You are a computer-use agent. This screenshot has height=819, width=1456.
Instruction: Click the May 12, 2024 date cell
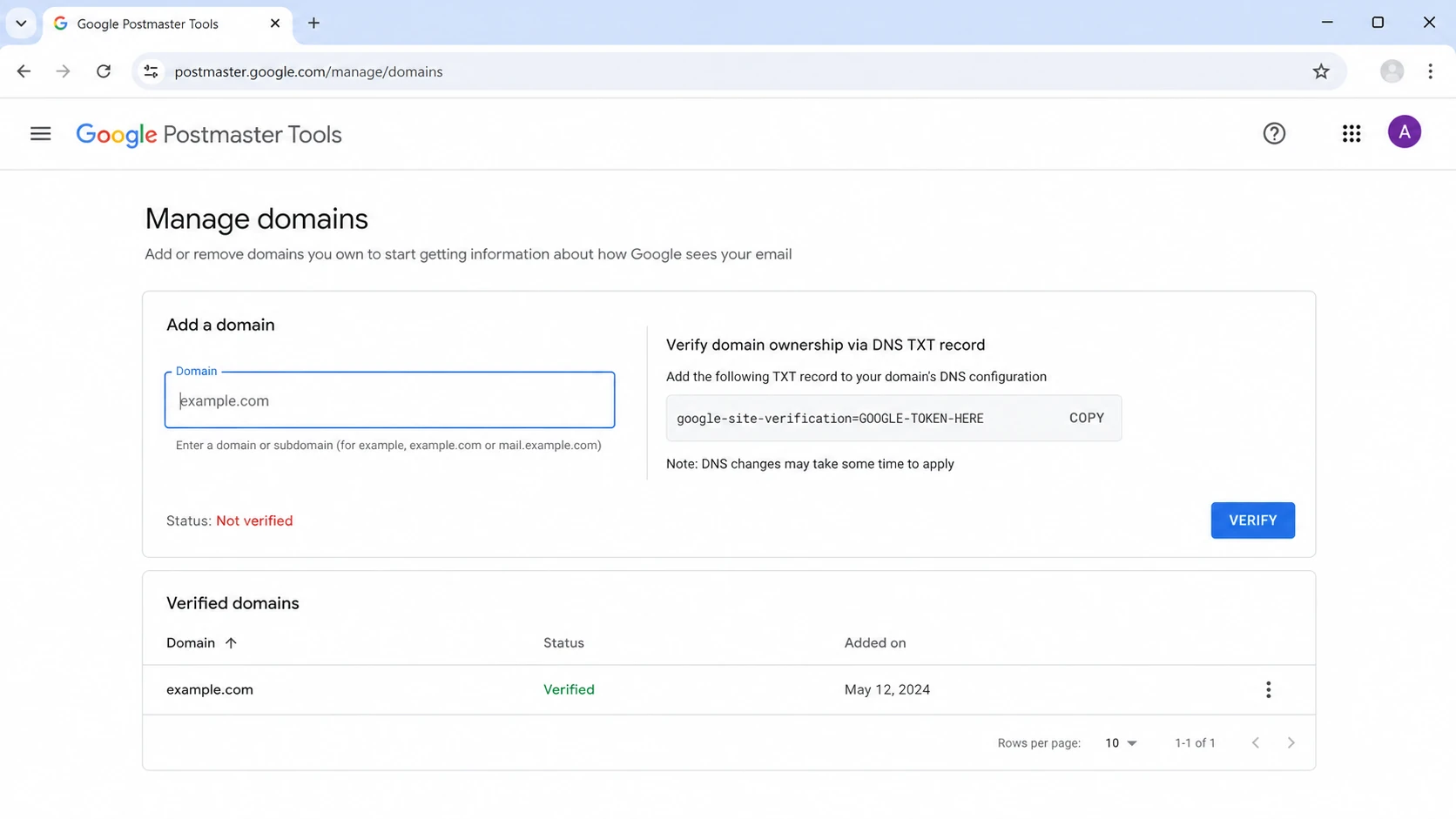886,689
